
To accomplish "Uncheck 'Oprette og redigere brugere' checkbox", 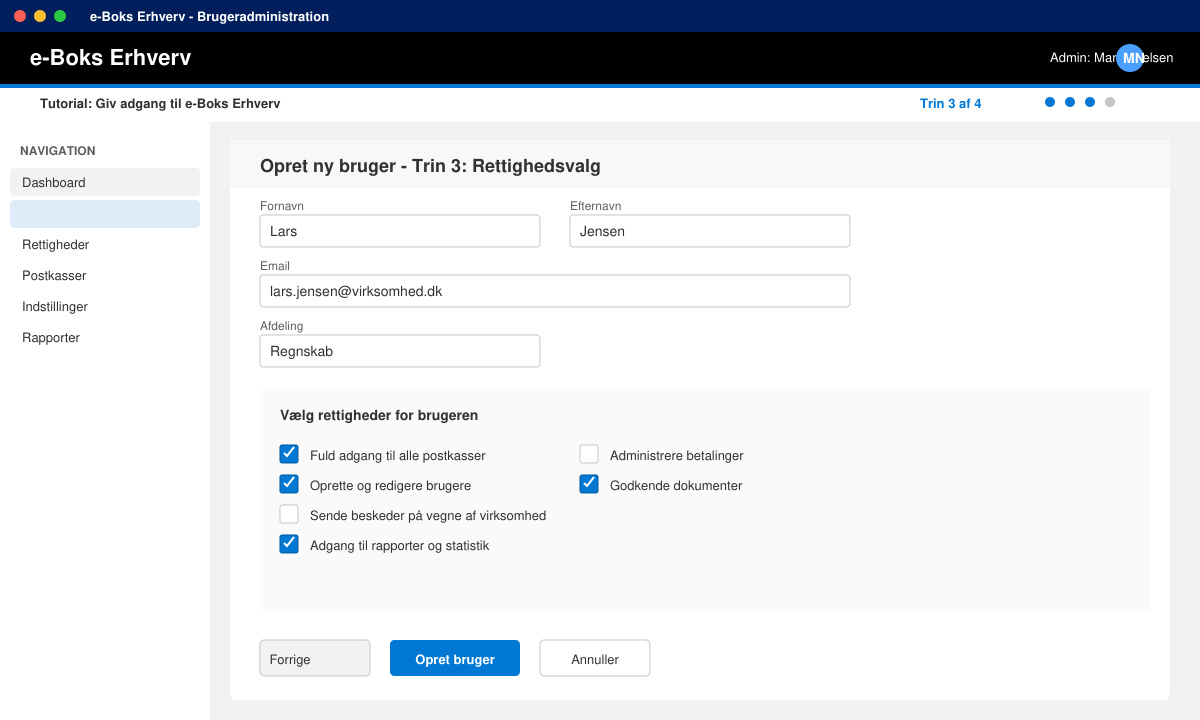I will (x=289, y=484).
